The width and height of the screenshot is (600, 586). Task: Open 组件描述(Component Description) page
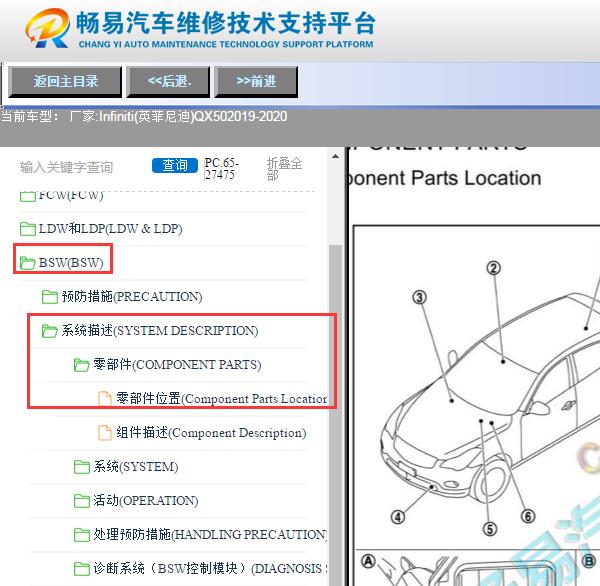[x=211, y=433]
